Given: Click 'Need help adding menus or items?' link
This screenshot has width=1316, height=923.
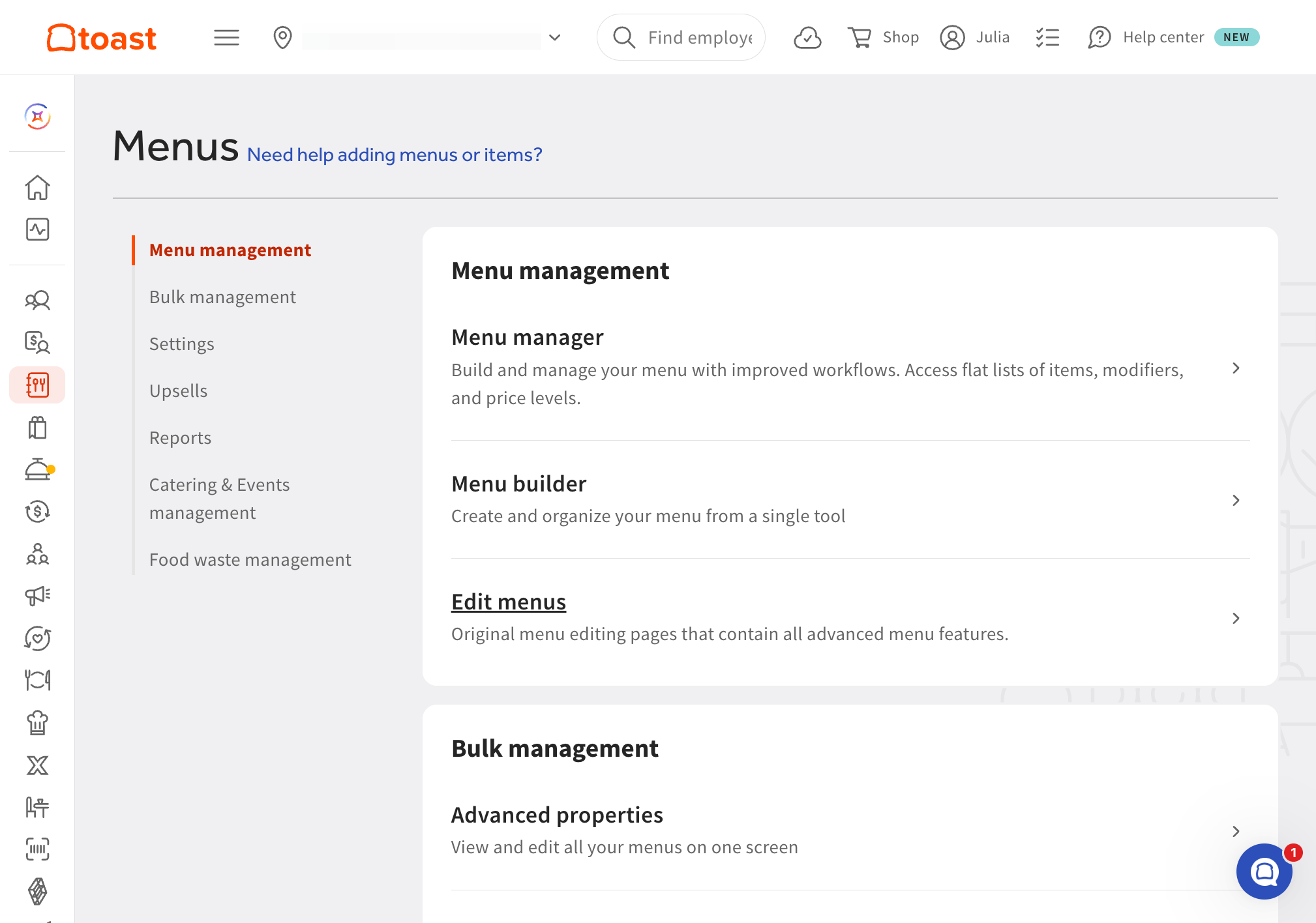Looking at the screenshot, I should (x=395, y=155).
